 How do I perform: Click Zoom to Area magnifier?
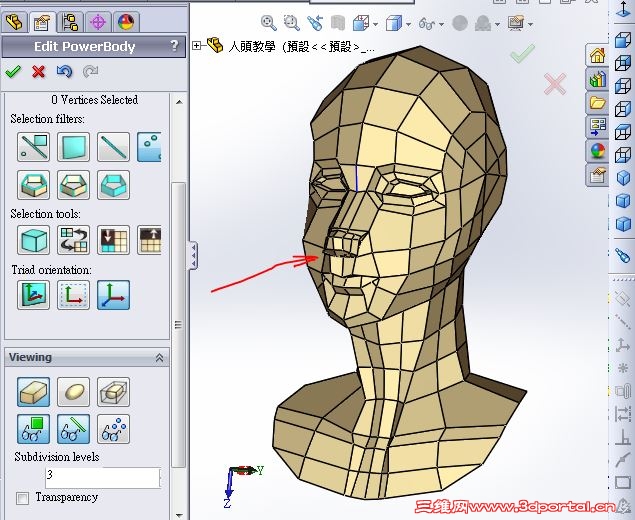point(292,23)
